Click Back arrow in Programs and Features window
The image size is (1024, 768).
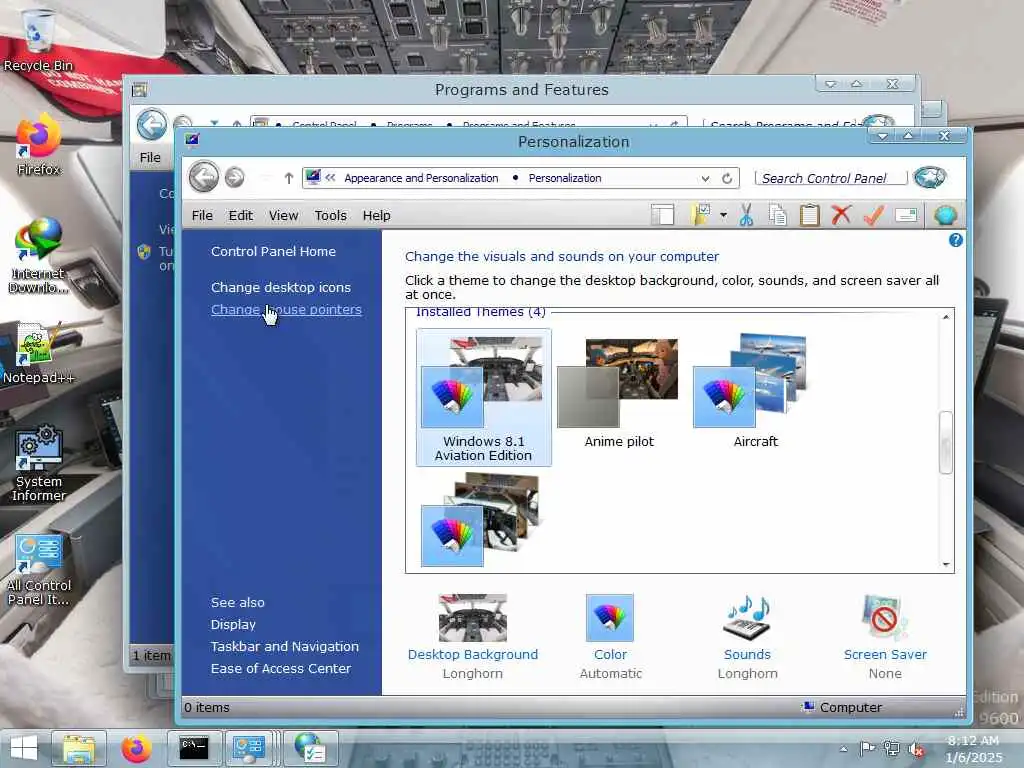point(152,125)
